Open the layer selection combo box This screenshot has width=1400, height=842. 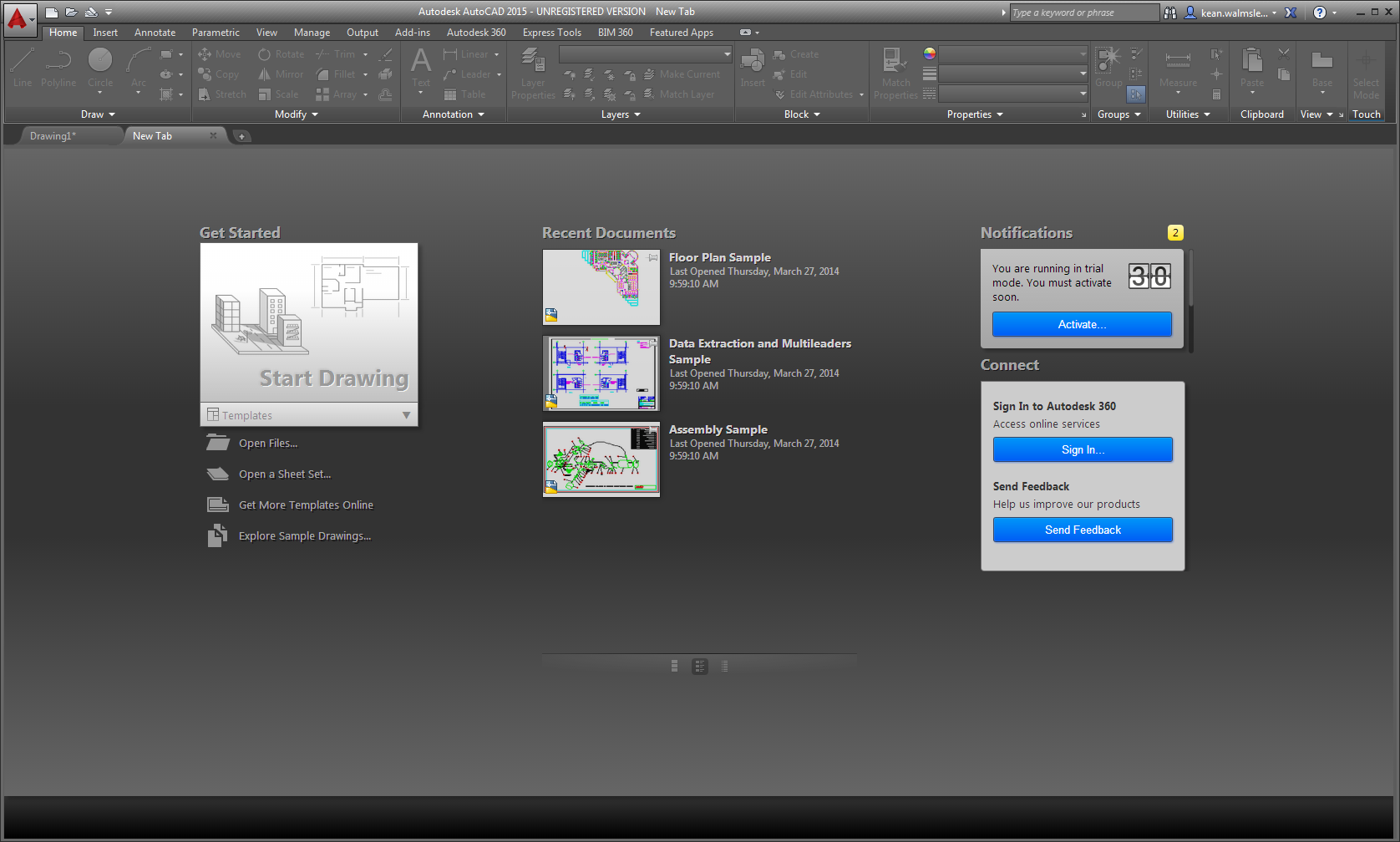(646, 54)
